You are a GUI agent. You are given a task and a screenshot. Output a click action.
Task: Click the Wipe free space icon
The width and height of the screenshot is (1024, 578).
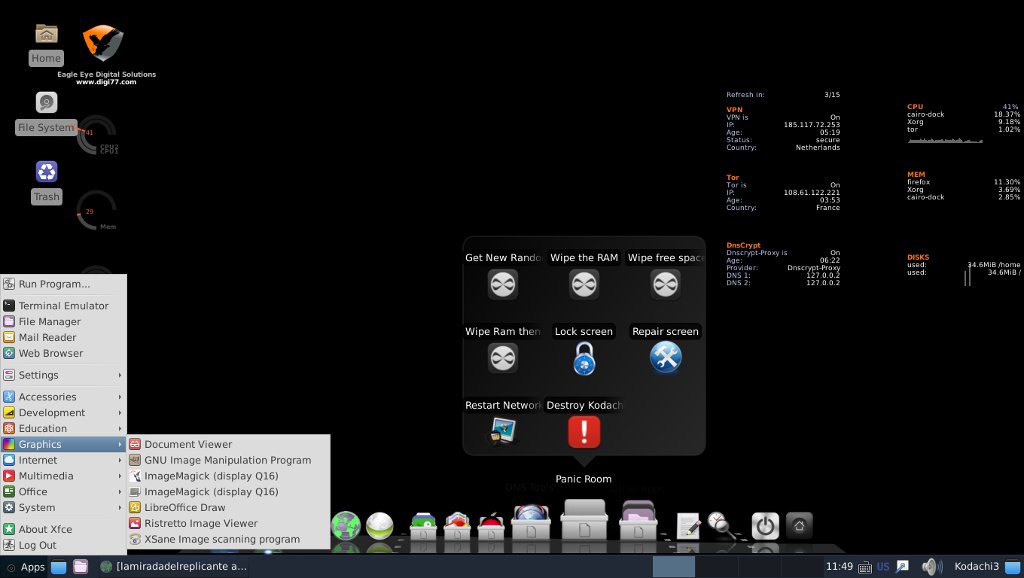pyautogui.click(x=666, y=284)
